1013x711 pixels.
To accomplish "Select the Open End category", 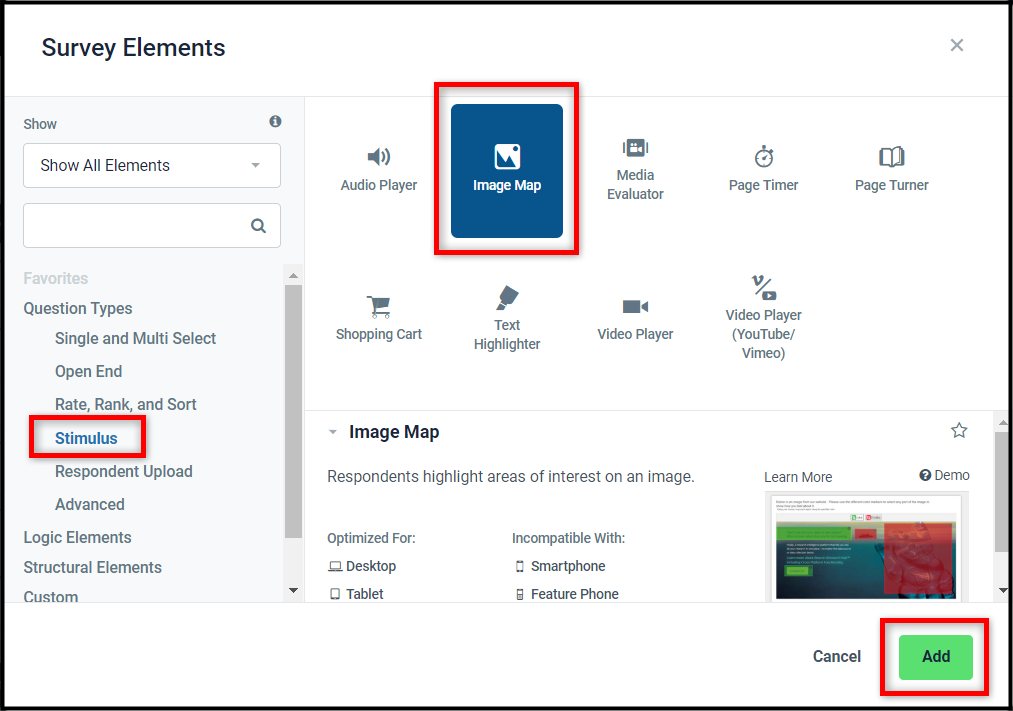I will point(89,371).
